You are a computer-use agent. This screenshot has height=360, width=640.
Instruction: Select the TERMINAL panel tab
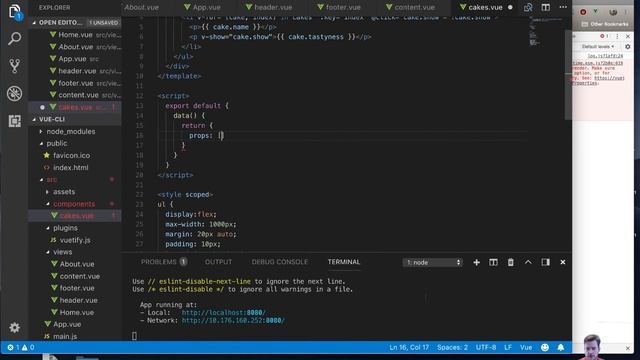pos(344,262)
